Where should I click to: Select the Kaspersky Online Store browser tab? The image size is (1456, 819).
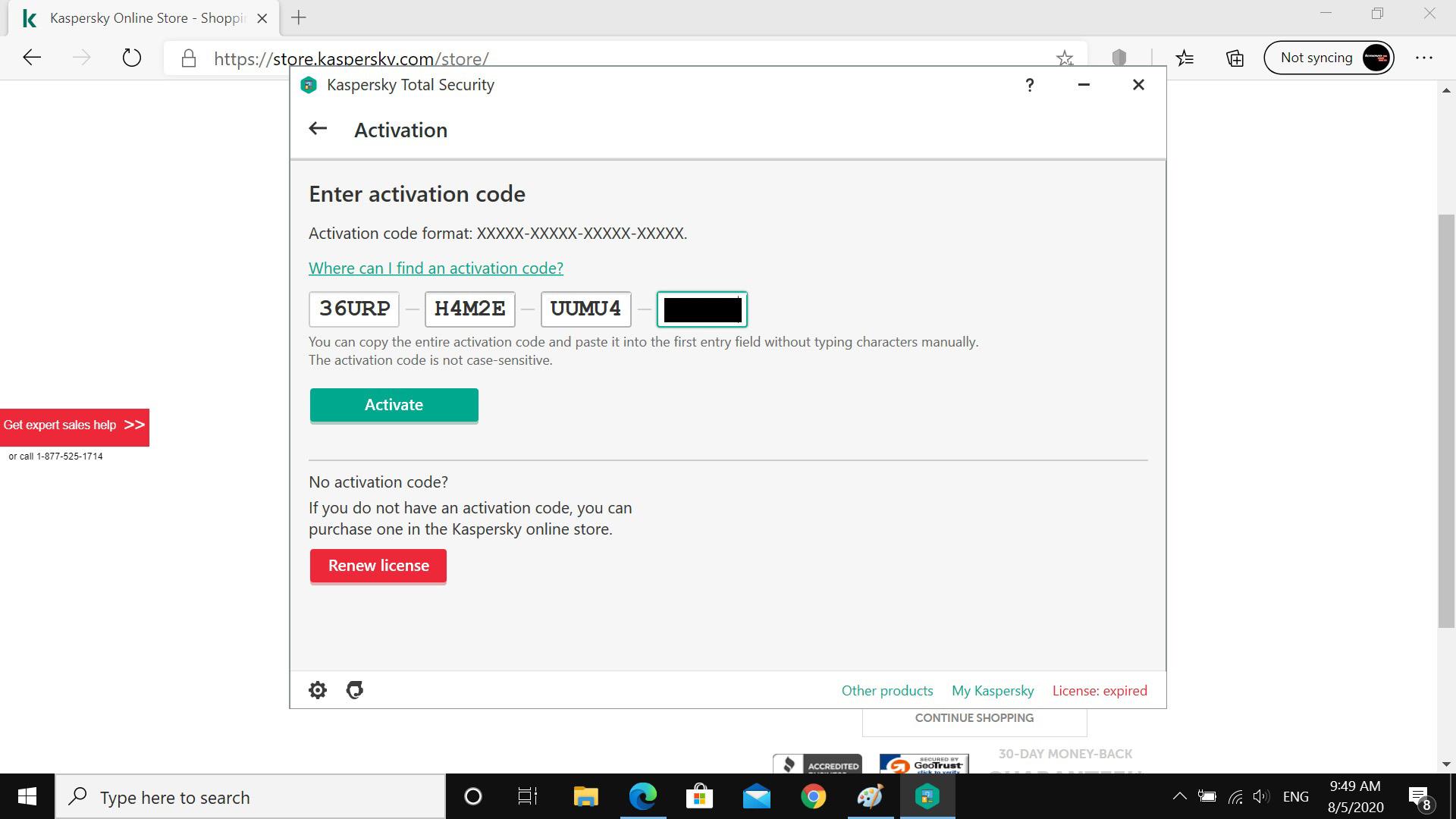(x=144, y=18)
